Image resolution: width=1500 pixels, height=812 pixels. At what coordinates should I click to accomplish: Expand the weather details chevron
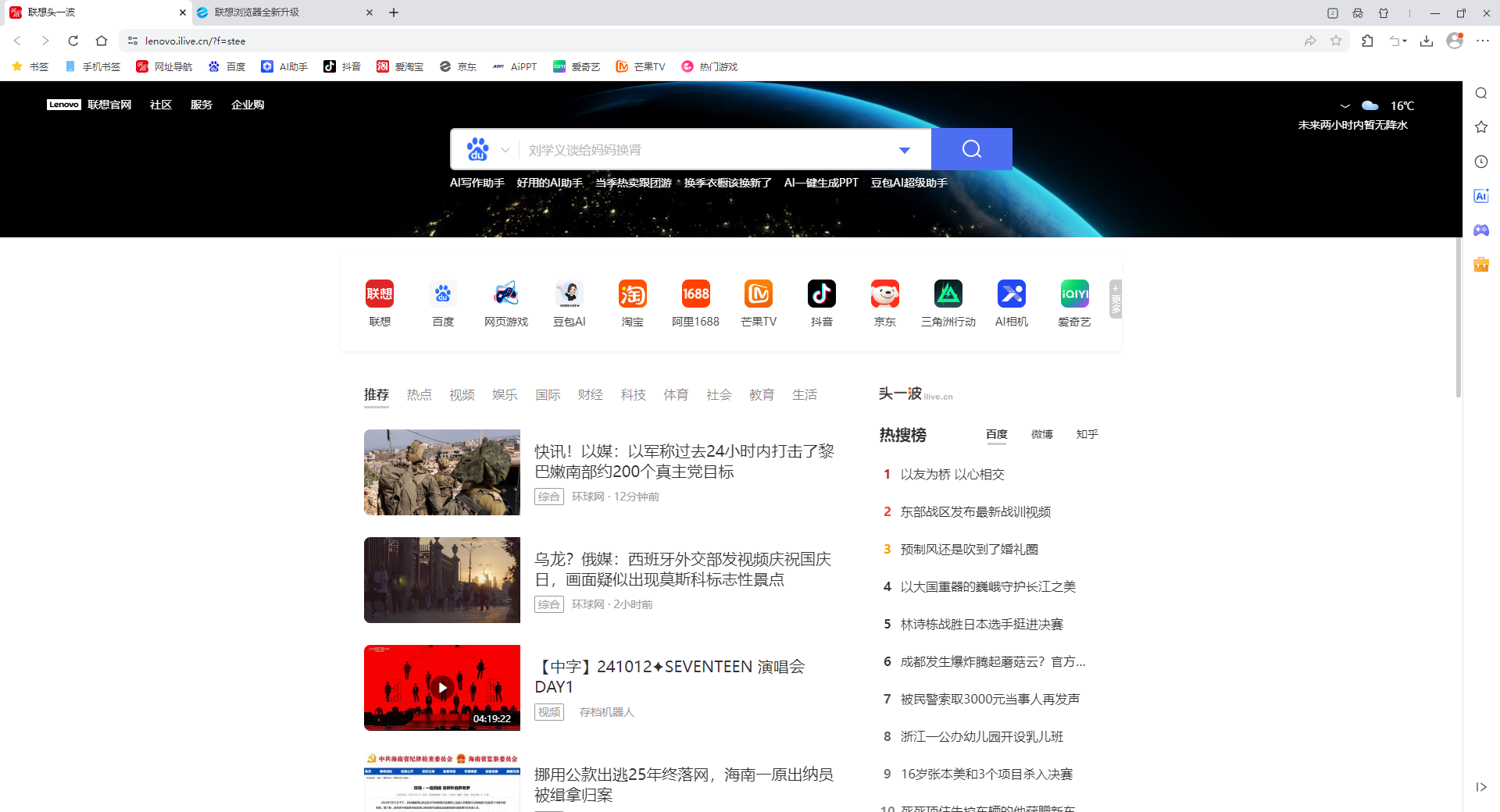click(1345, 105)
